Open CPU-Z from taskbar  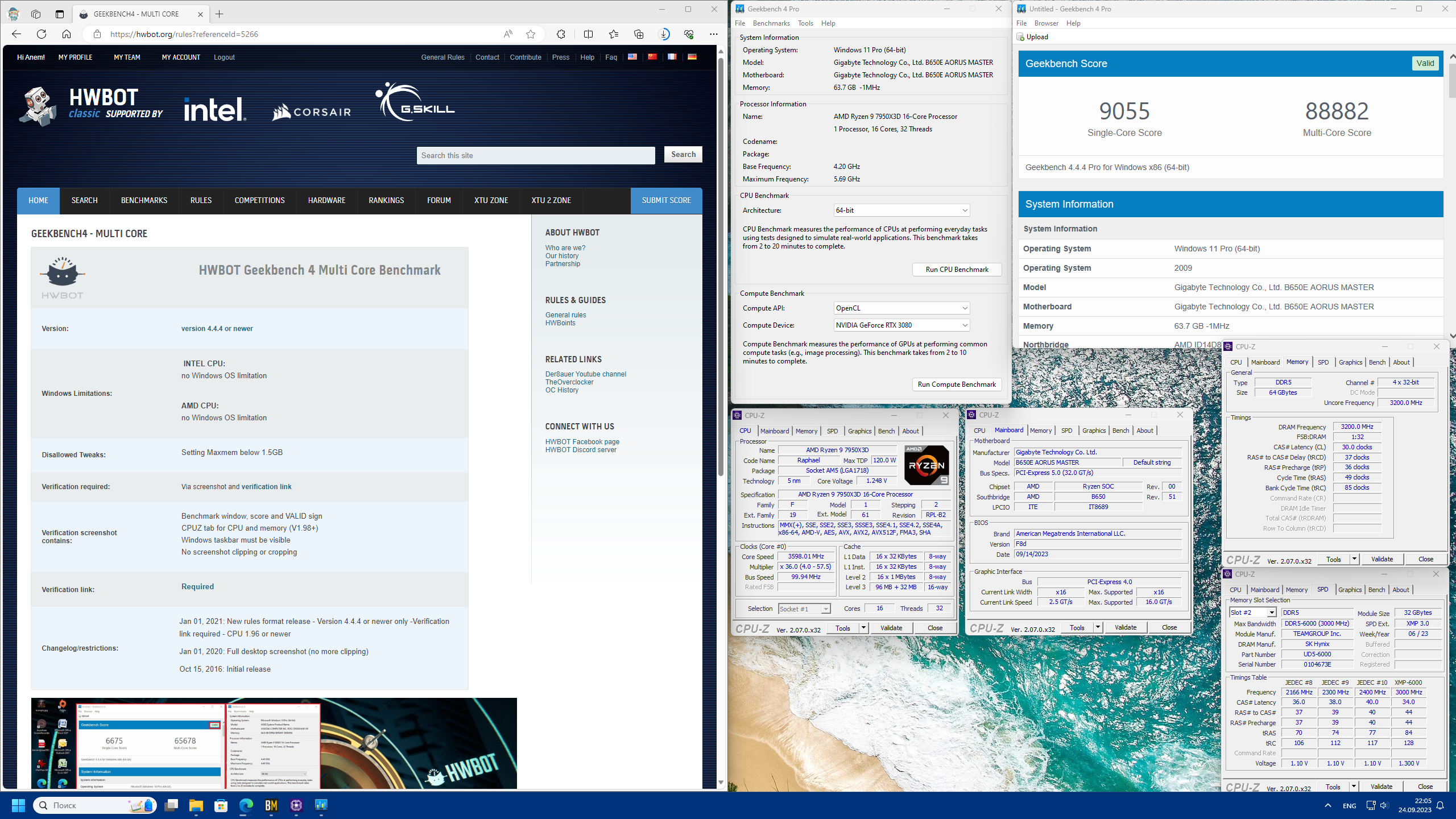point(296,805)
